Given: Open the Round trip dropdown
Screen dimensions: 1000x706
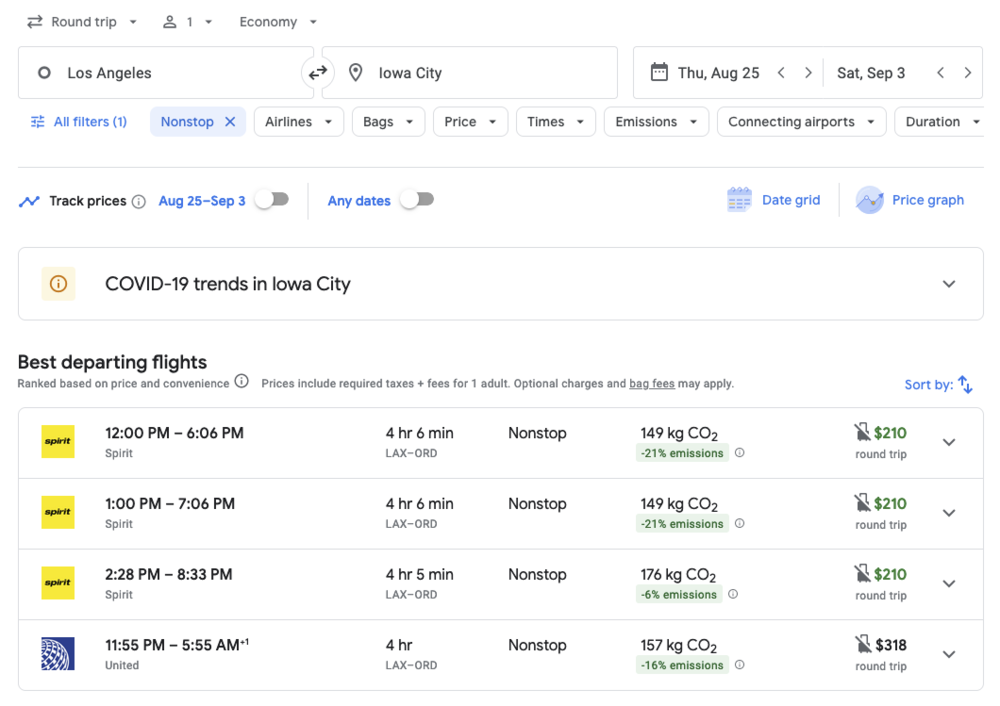Looking at the screenshot, I should 82,22.
